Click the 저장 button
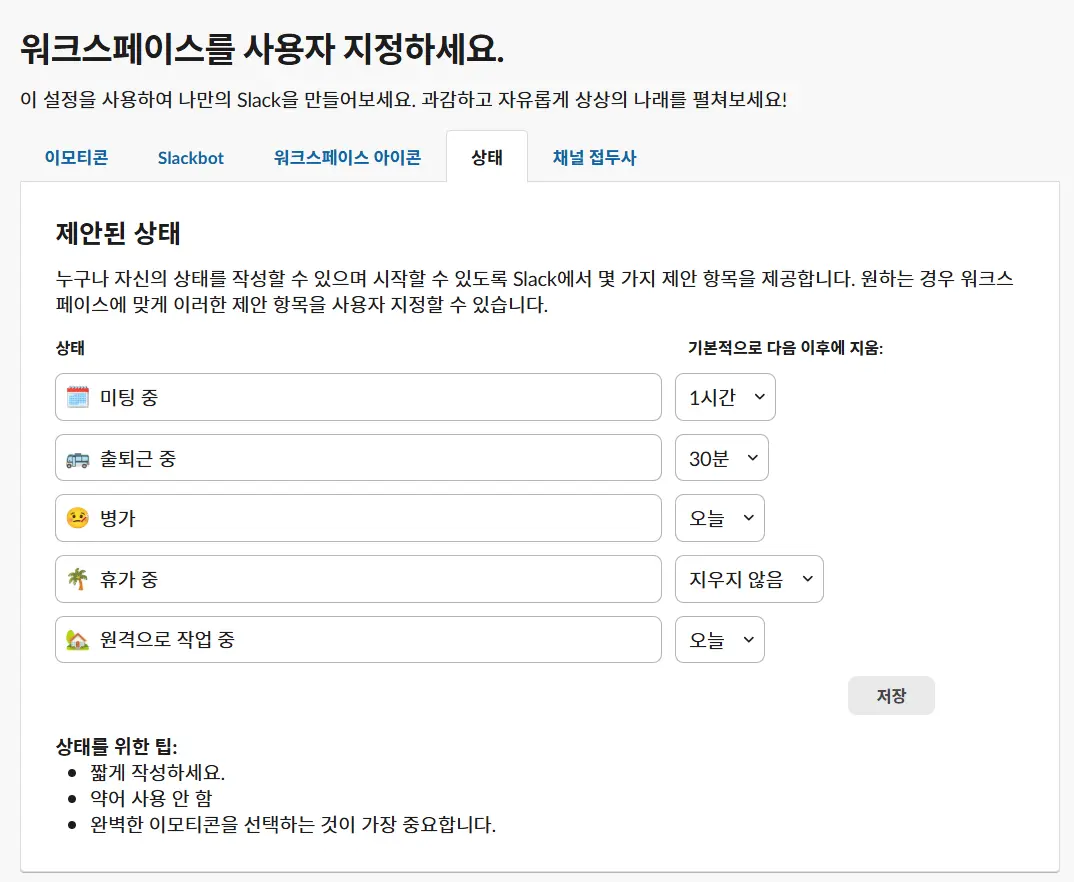The height and width of the screenshot is (882, 1074). coord(891,696)
